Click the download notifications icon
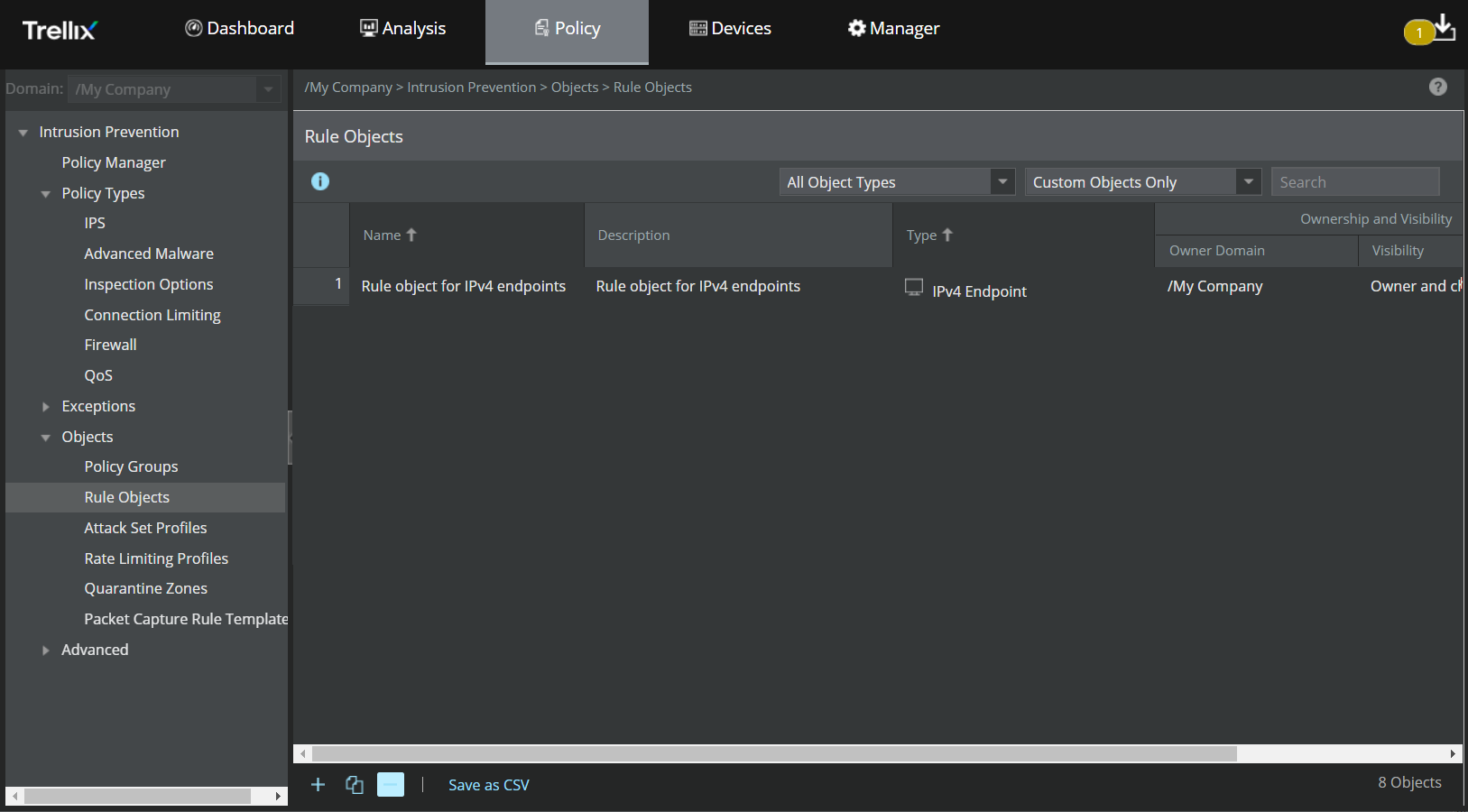This screenshot has height=812, width=1468. coord(1444,27)
